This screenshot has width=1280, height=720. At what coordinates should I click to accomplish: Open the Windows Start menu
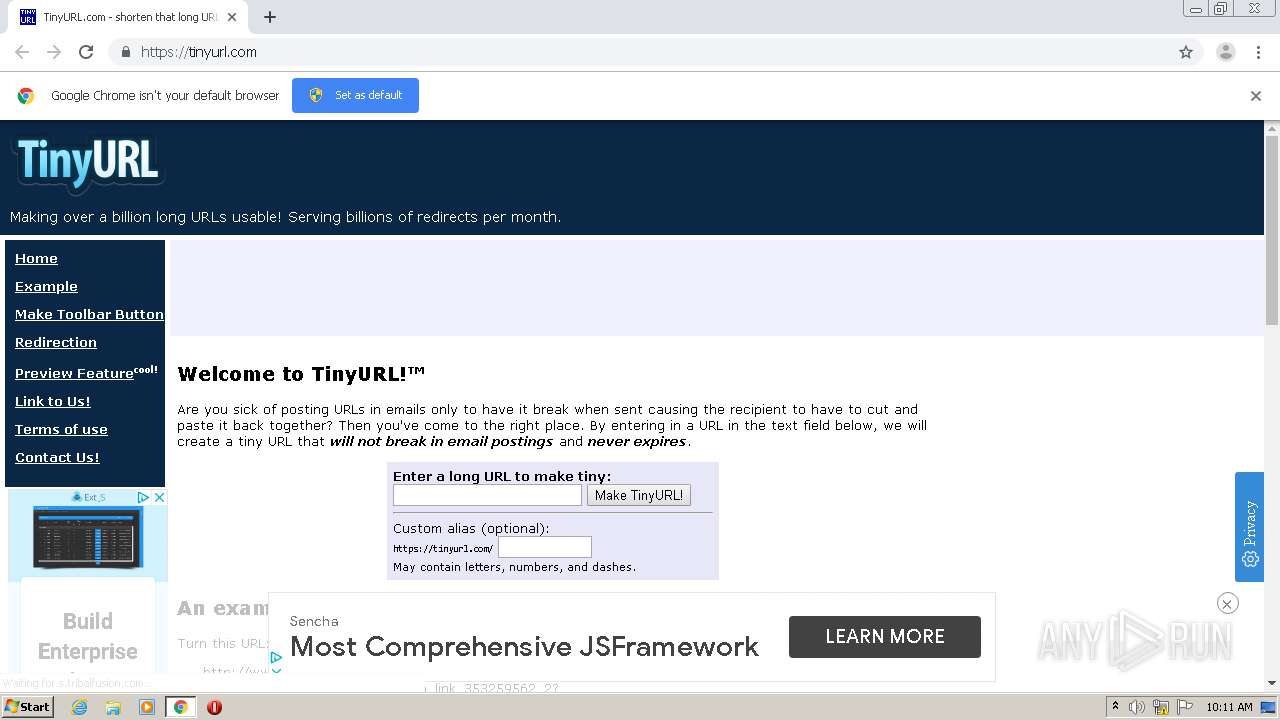point(28,706)
